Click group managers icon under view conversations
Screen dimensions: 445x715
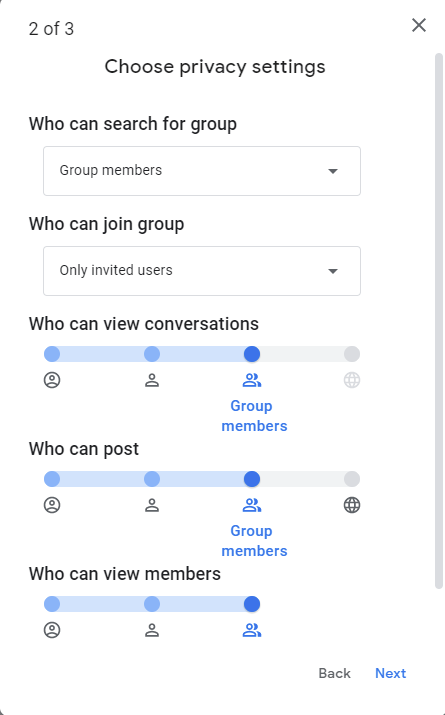pos(152,380)
